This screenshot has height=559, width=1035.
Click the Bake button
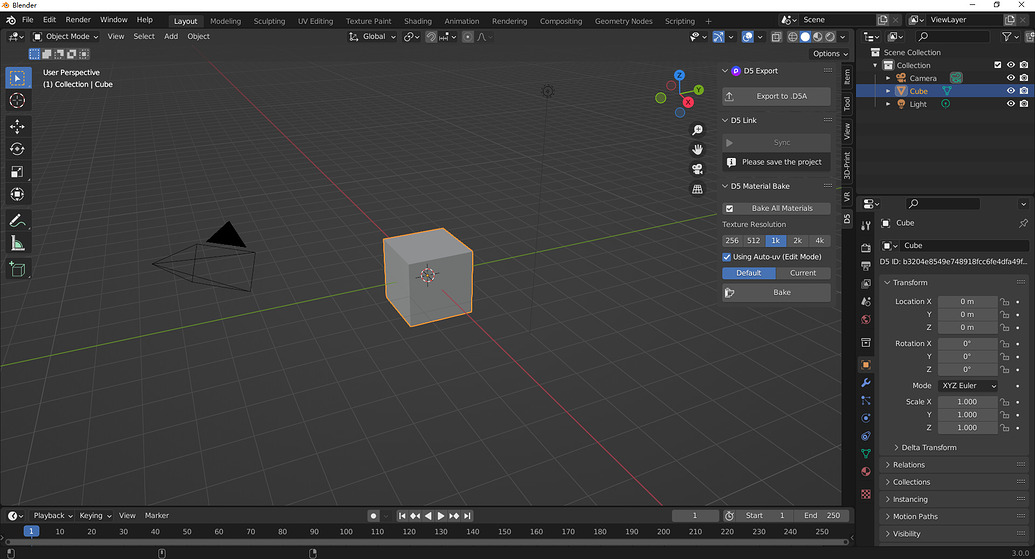pos(776,292)
